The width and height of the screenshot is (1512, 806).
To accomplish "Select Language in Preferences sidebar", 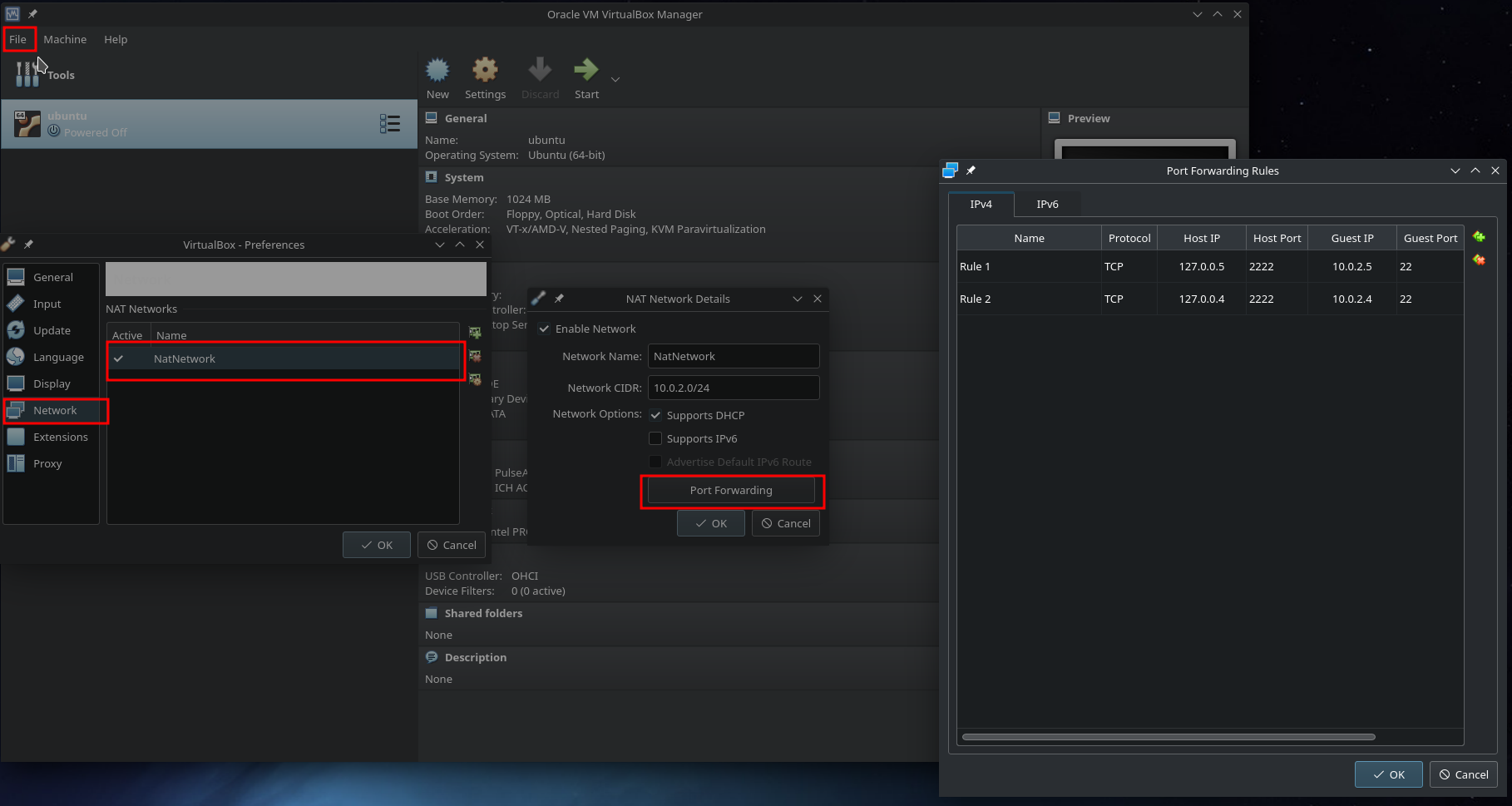I will click(52, 357).
